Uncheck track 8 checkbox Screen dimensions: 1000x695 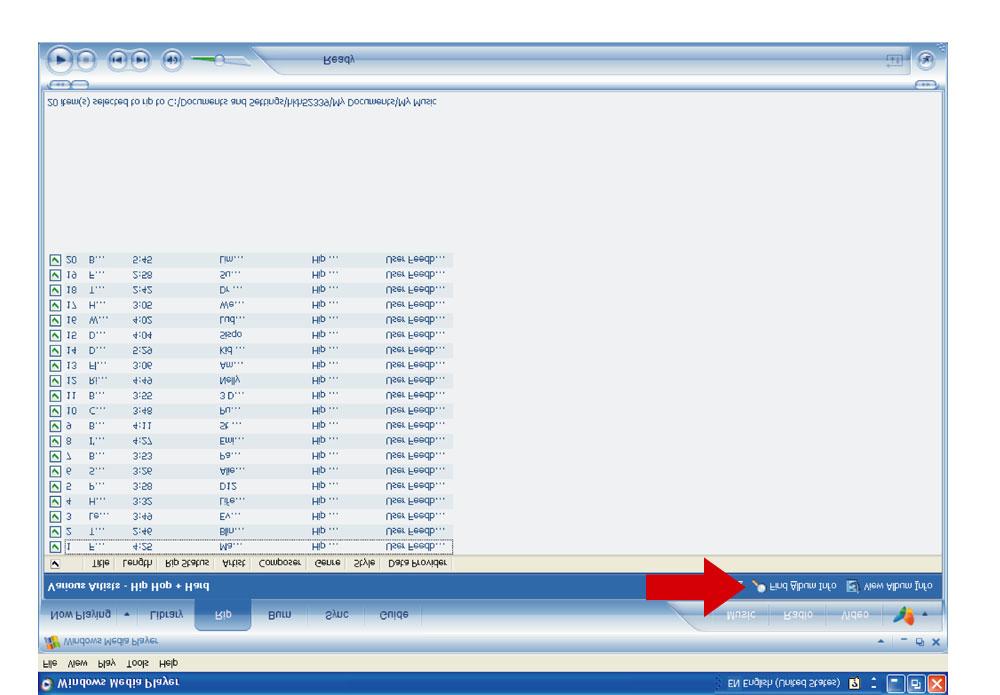pos(55,441)
